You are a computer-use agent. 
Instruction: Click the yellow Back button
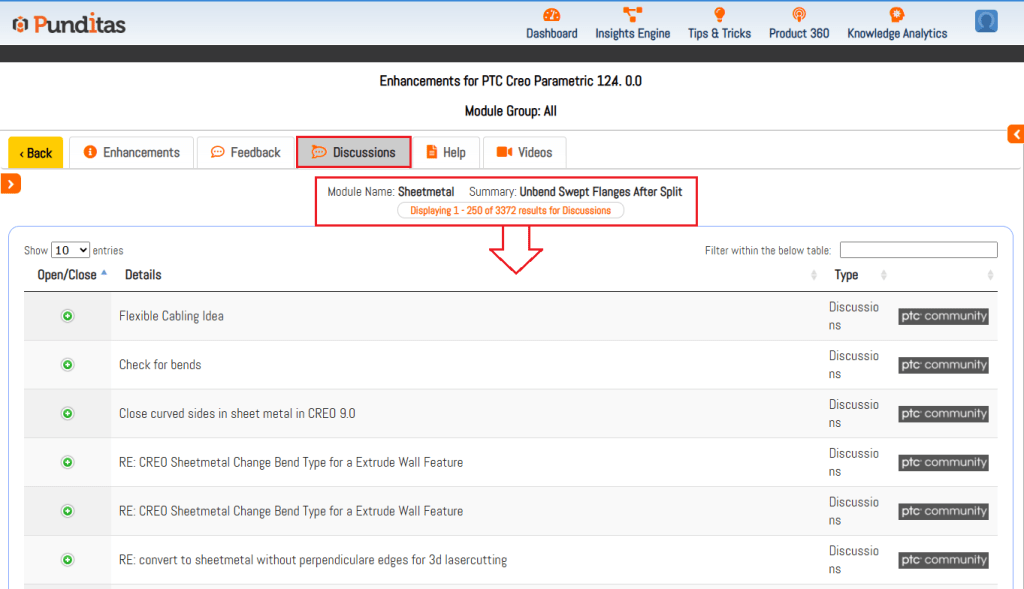[x=36, y=153]
